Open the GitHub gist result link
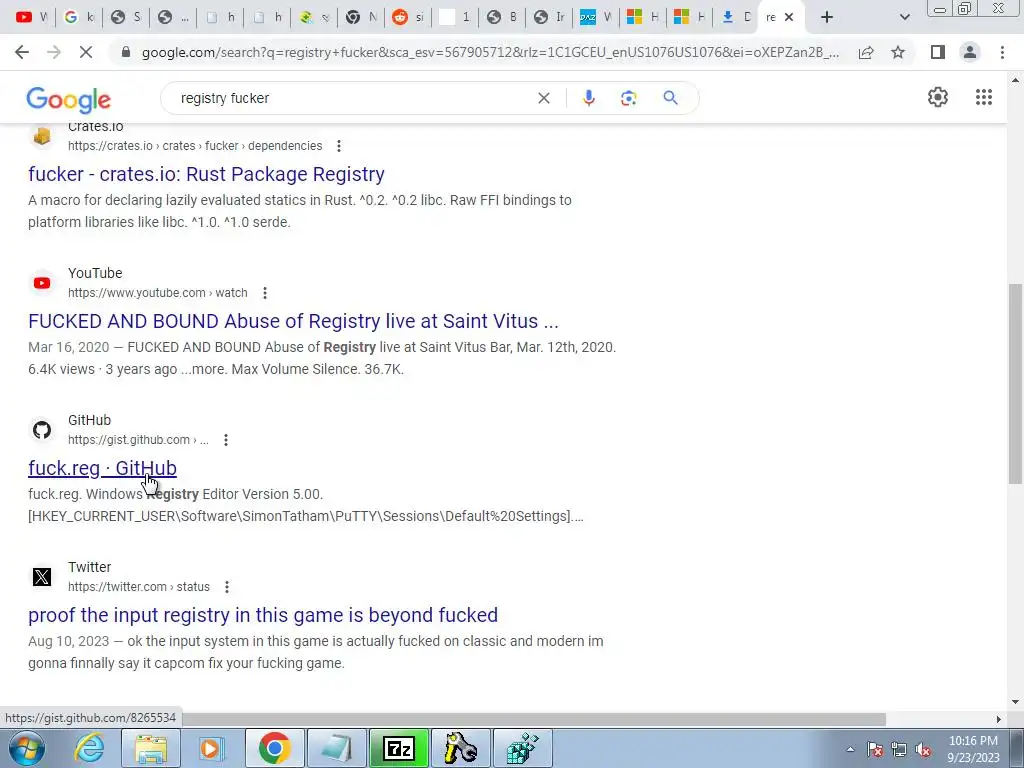Screen dimensions: 1024x768 103,468
